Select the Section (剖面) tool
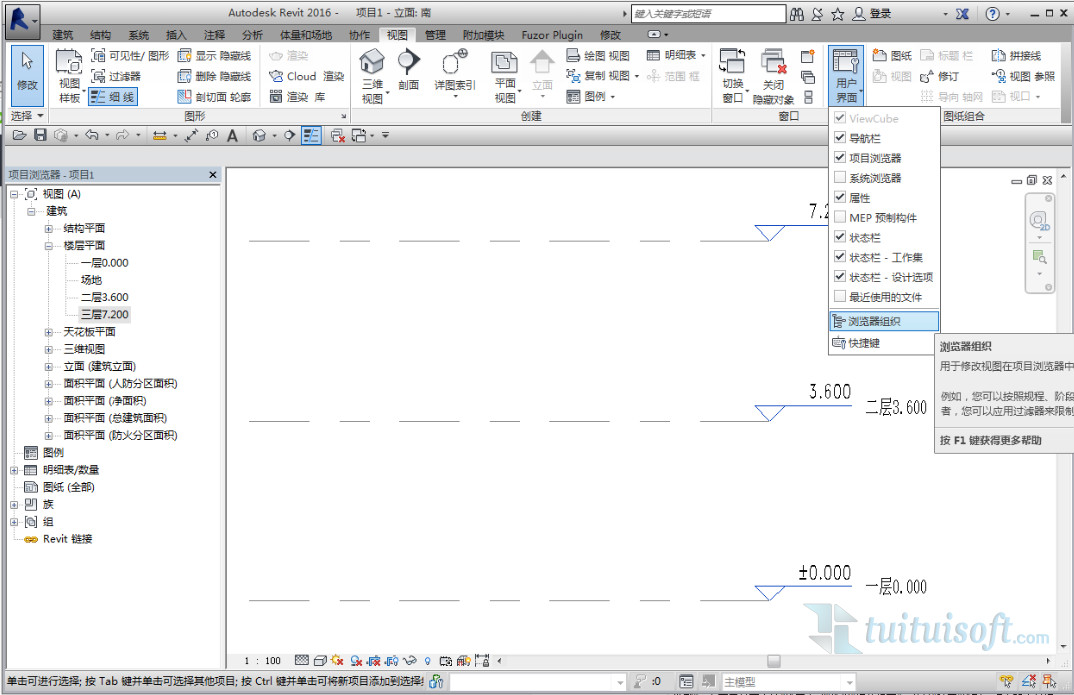The image size is (1074, 695). pos(408,67)
